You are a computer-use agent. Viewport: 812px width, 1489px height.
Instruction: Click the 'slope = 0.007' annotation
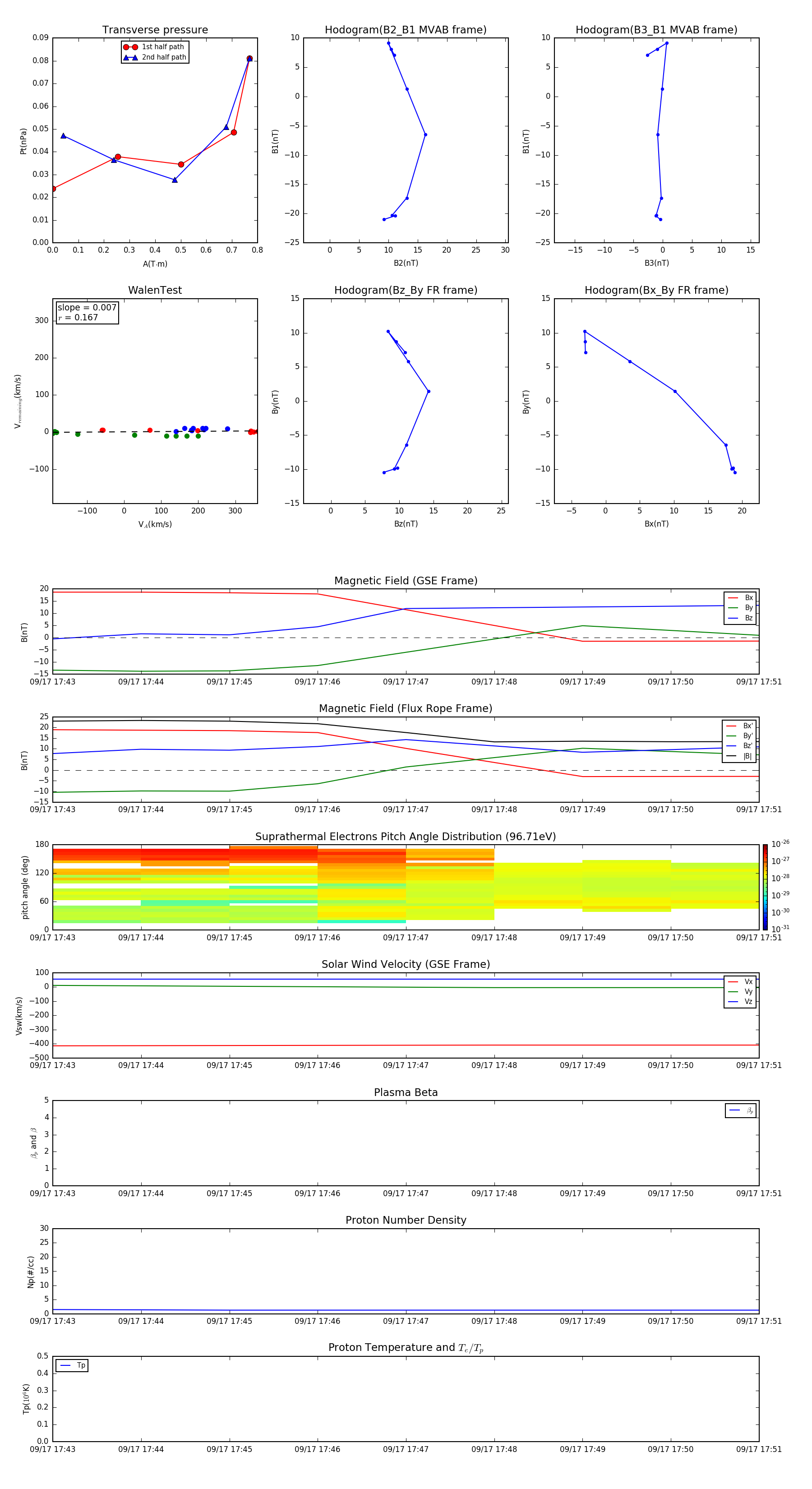[87, 308]
